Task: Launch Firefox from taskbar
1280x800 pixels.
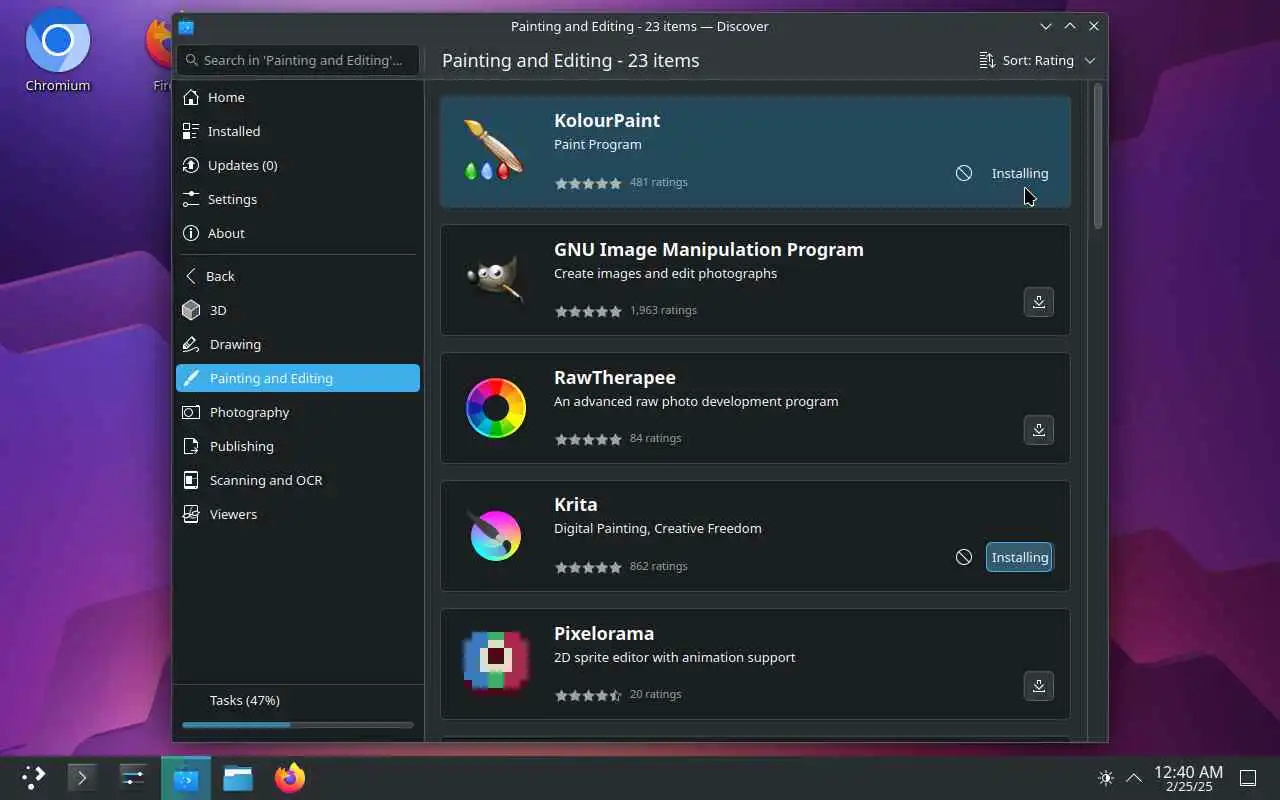Action: tap(290, 777)
